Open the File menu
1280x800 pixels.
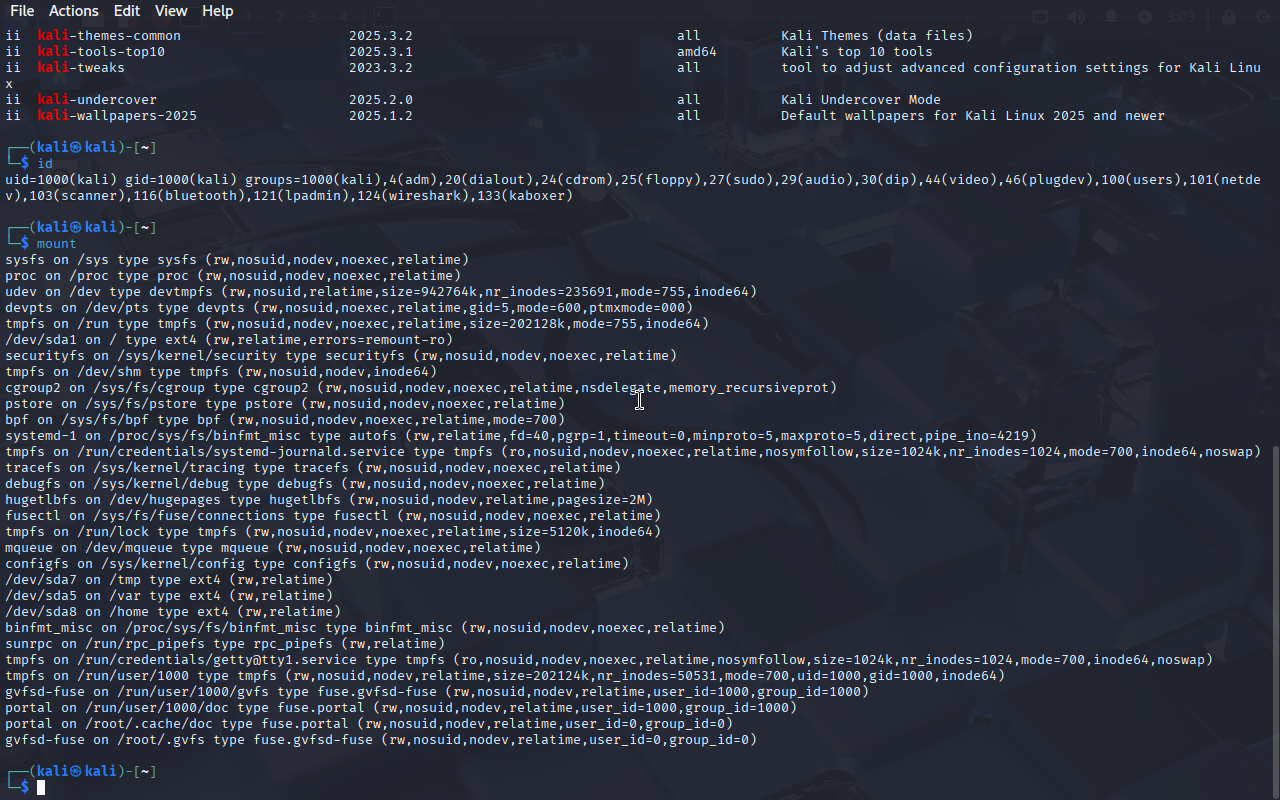(21, 11)
